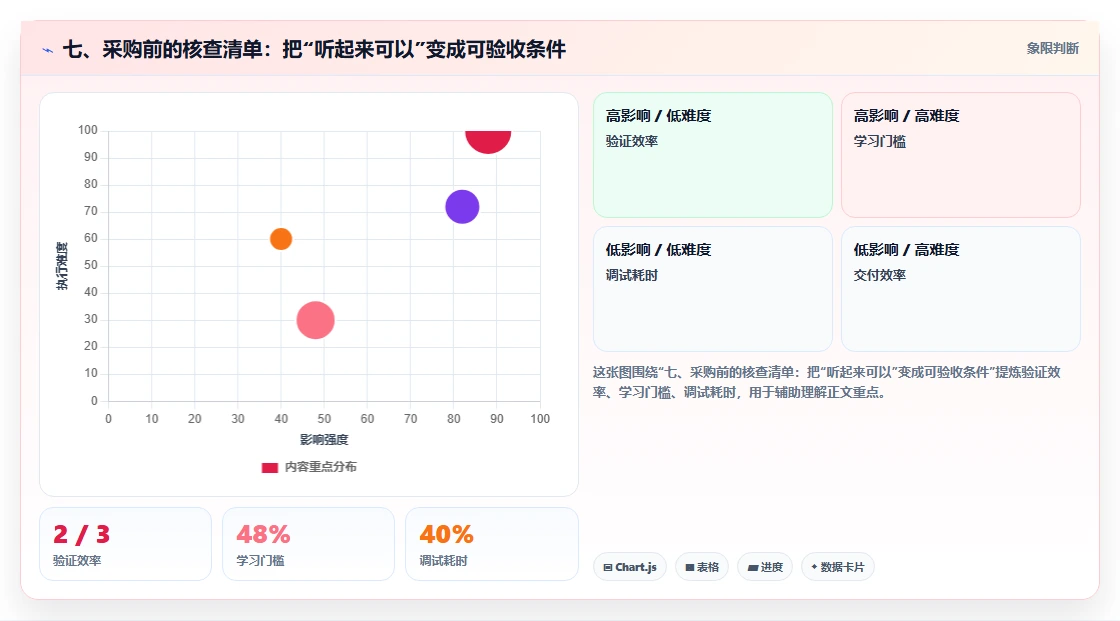The image size is (1120, 621).
Task: Click the 内容重点分布 legend label
Action: (321, 467)
